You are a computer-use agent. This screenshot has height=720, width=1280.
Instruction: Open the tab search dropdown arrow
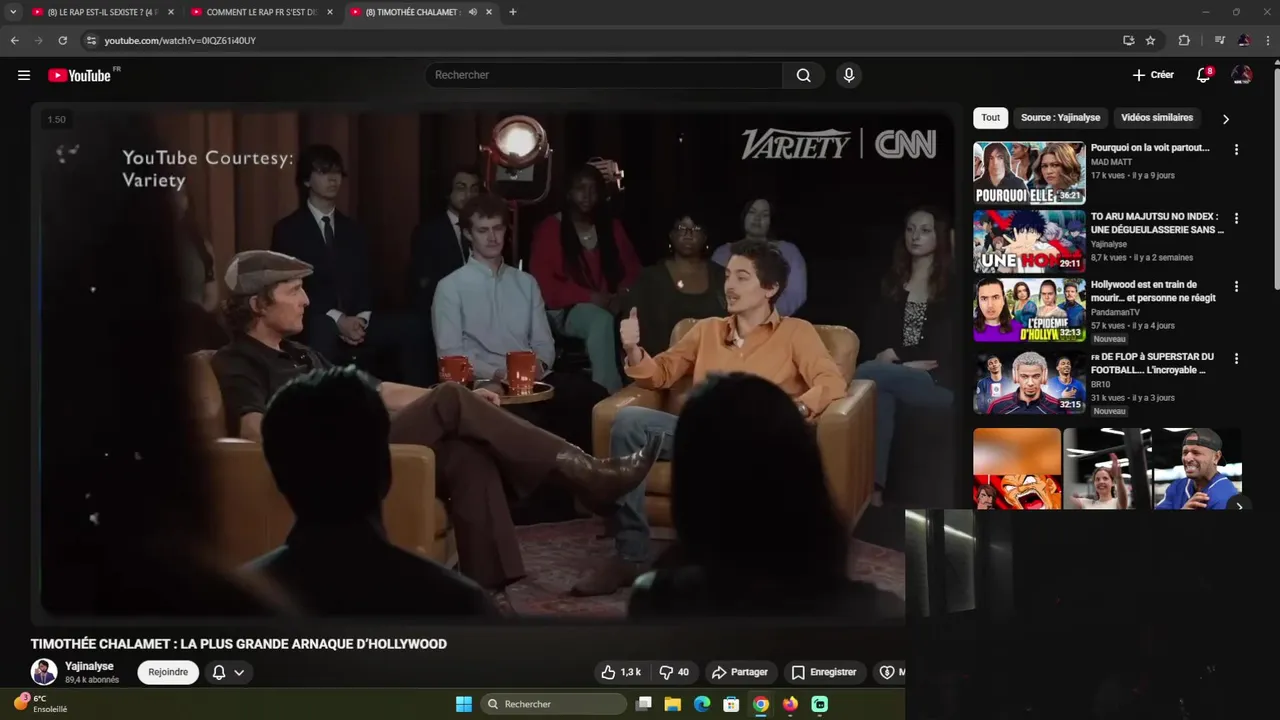point(13,12)
